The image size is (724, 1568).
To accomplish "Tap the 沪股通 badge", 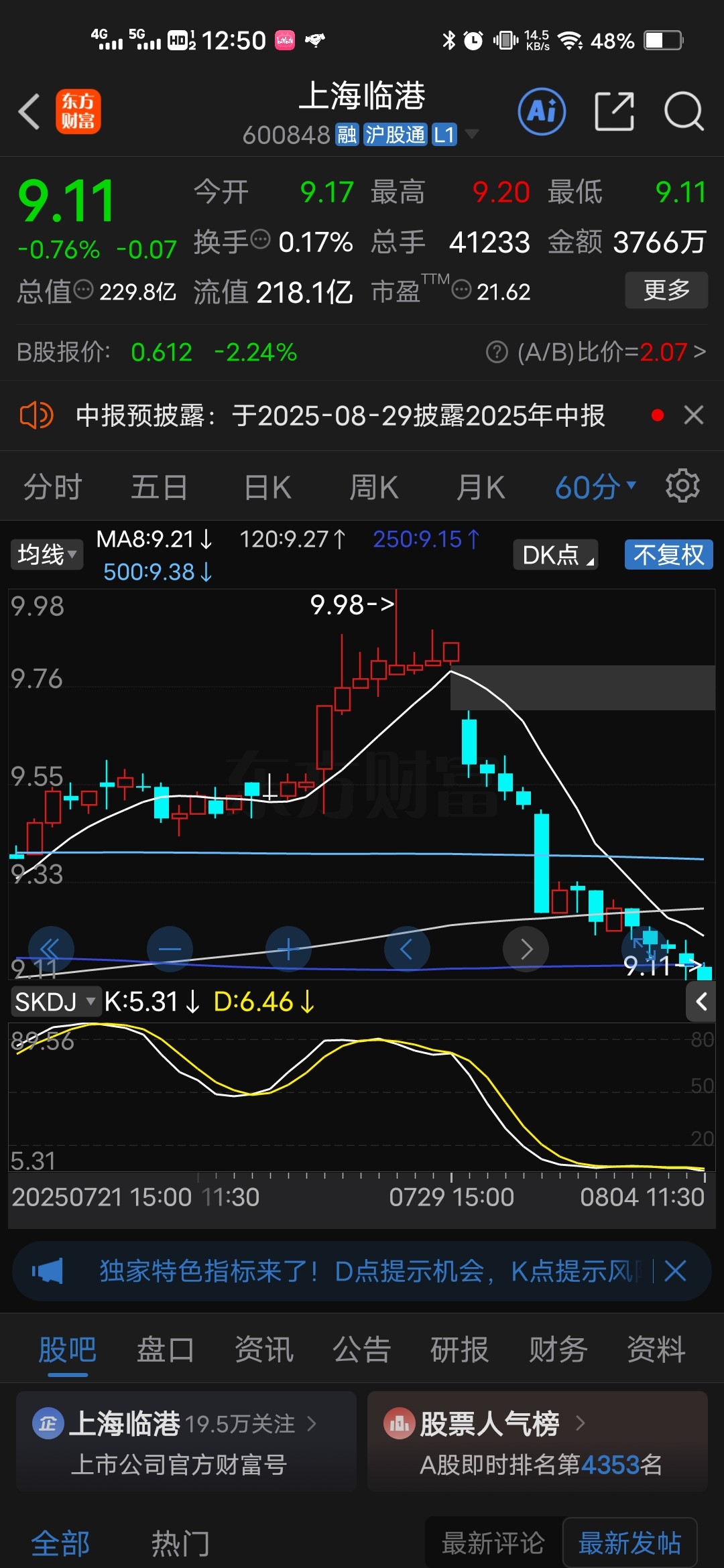I will 395,135.
